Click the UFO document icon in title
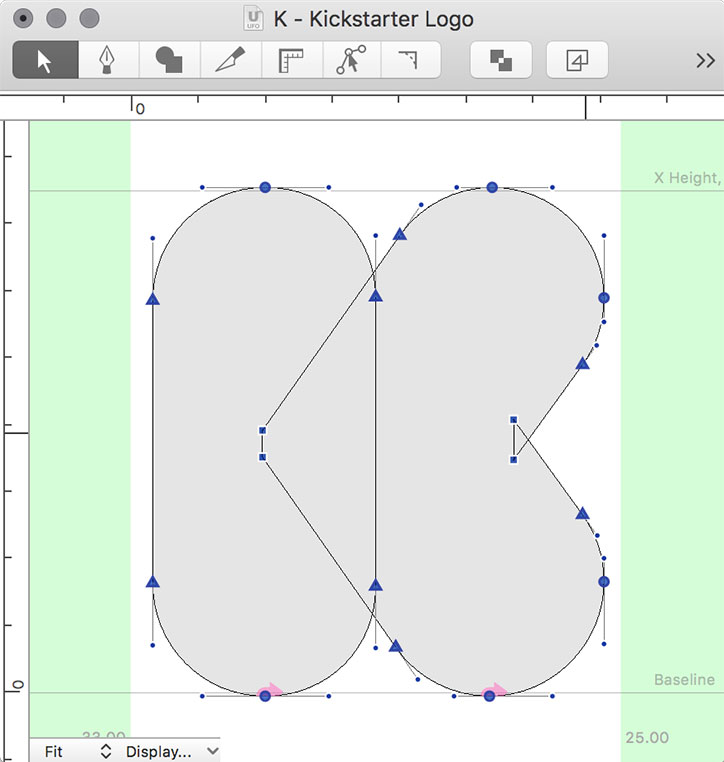 [x=253, y=18]
